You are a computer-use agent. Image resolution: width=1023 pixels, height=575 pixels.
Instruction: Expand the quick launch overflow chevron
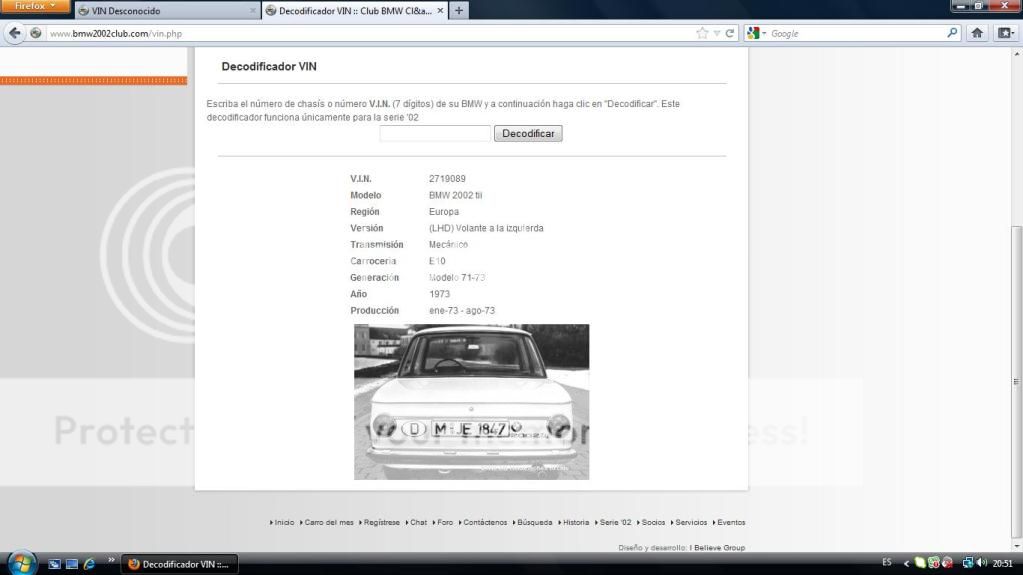pos(111,560)
